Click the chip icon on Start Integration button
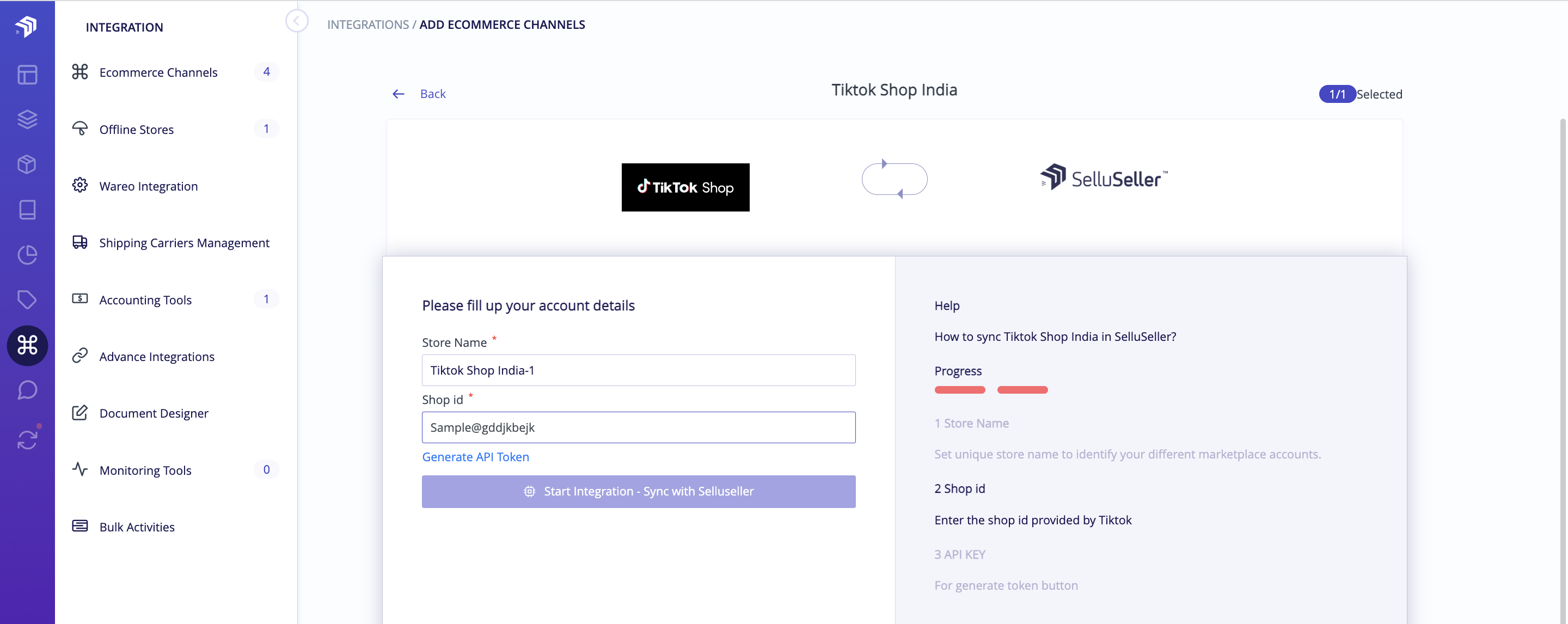The image size is (1568, 624). click(530, 491)
